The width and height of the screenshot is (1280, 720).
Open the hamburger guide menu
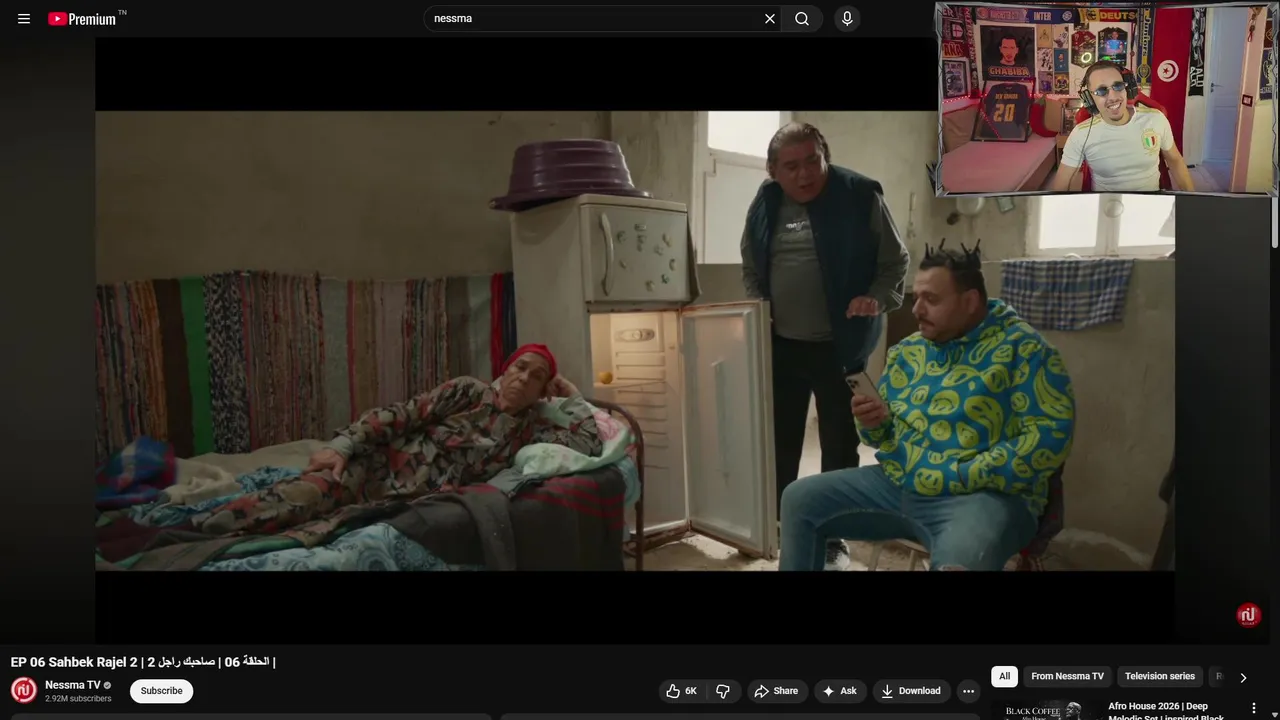coord(24,19)
